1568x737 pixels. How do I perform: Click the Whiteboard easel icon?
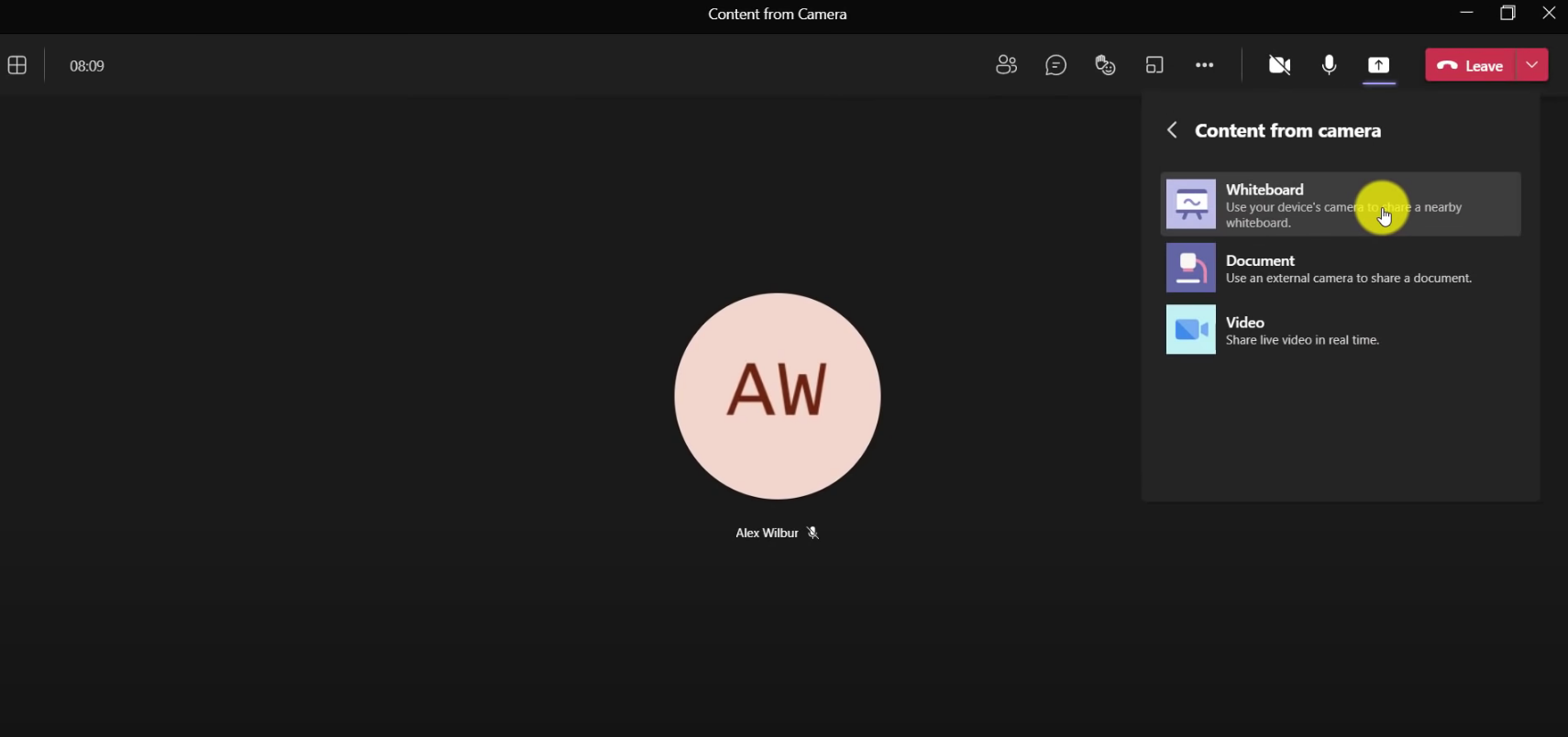[x=1190, y=203]
